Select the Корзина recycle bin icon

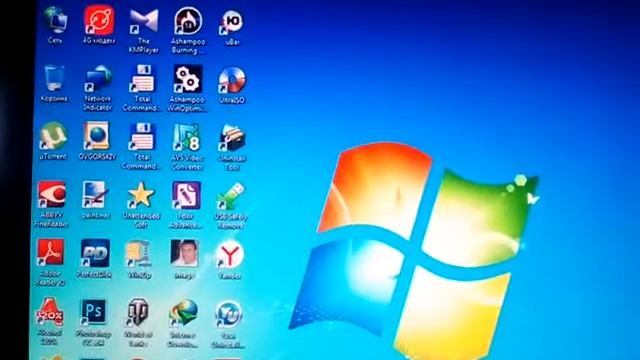pyautogui.click(x=54, y=78)
